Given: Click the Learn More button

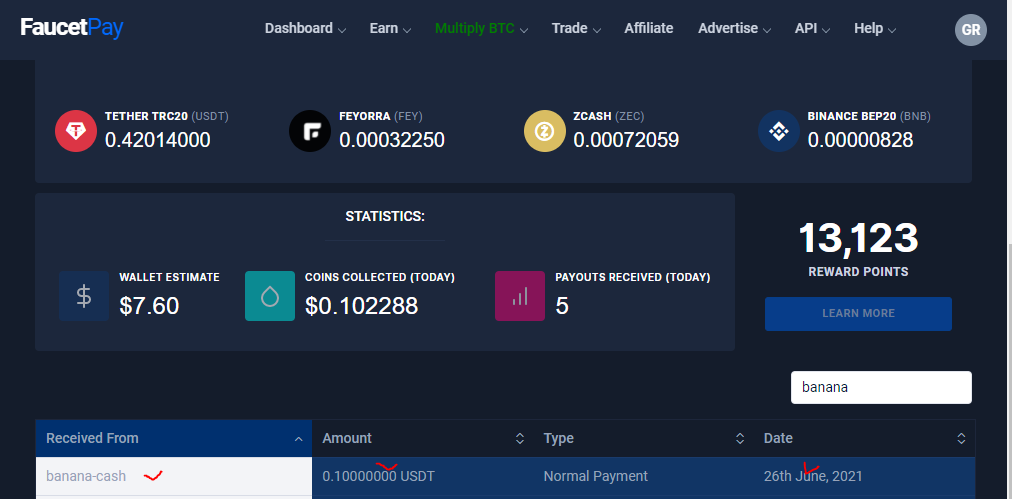Looking at the screenshot, I should click(x=858, y=314).
